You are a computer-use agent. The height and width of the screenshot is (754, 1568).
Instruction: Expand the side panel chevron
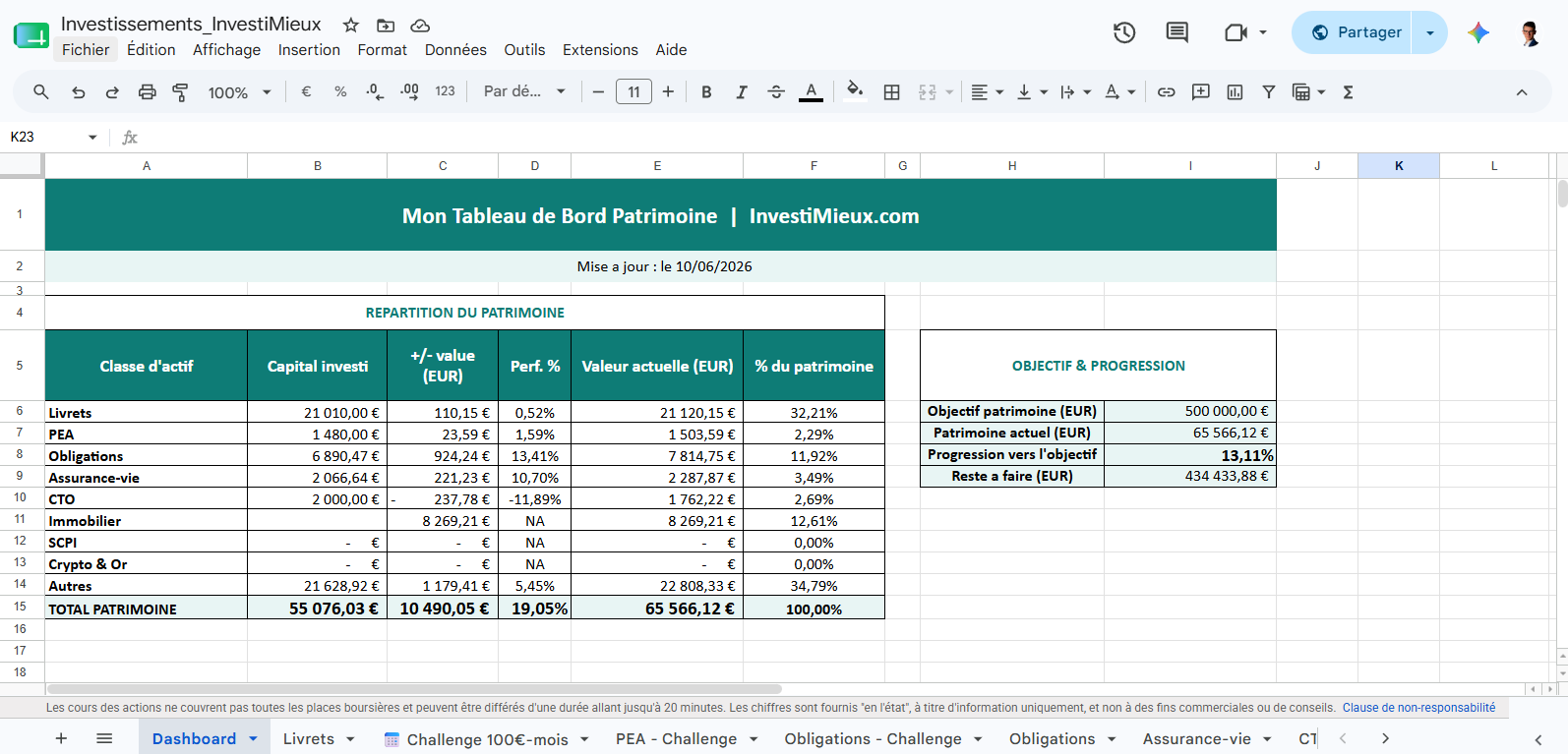tap(1538, 739)
